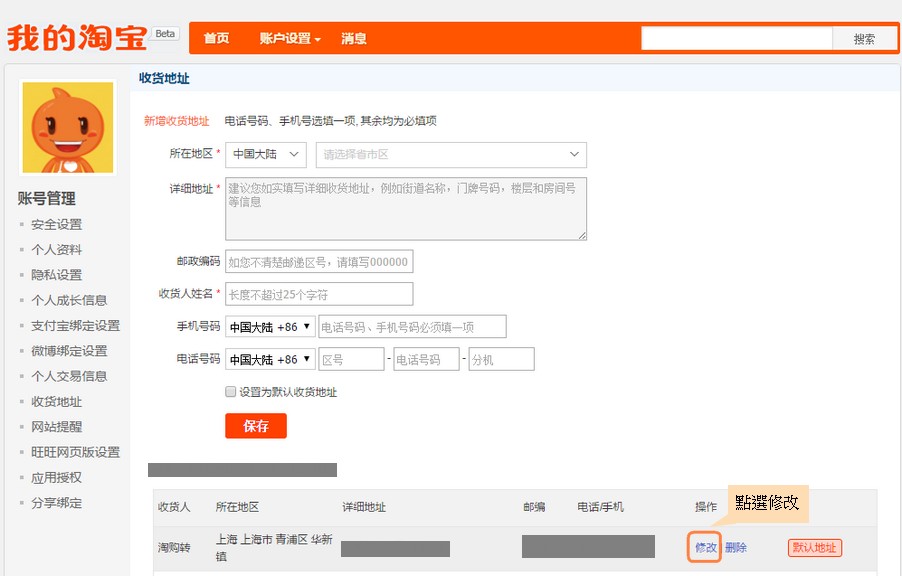Open the 电话号码 country code dropdown
The image size is (902, 576).
coord(270,360)
